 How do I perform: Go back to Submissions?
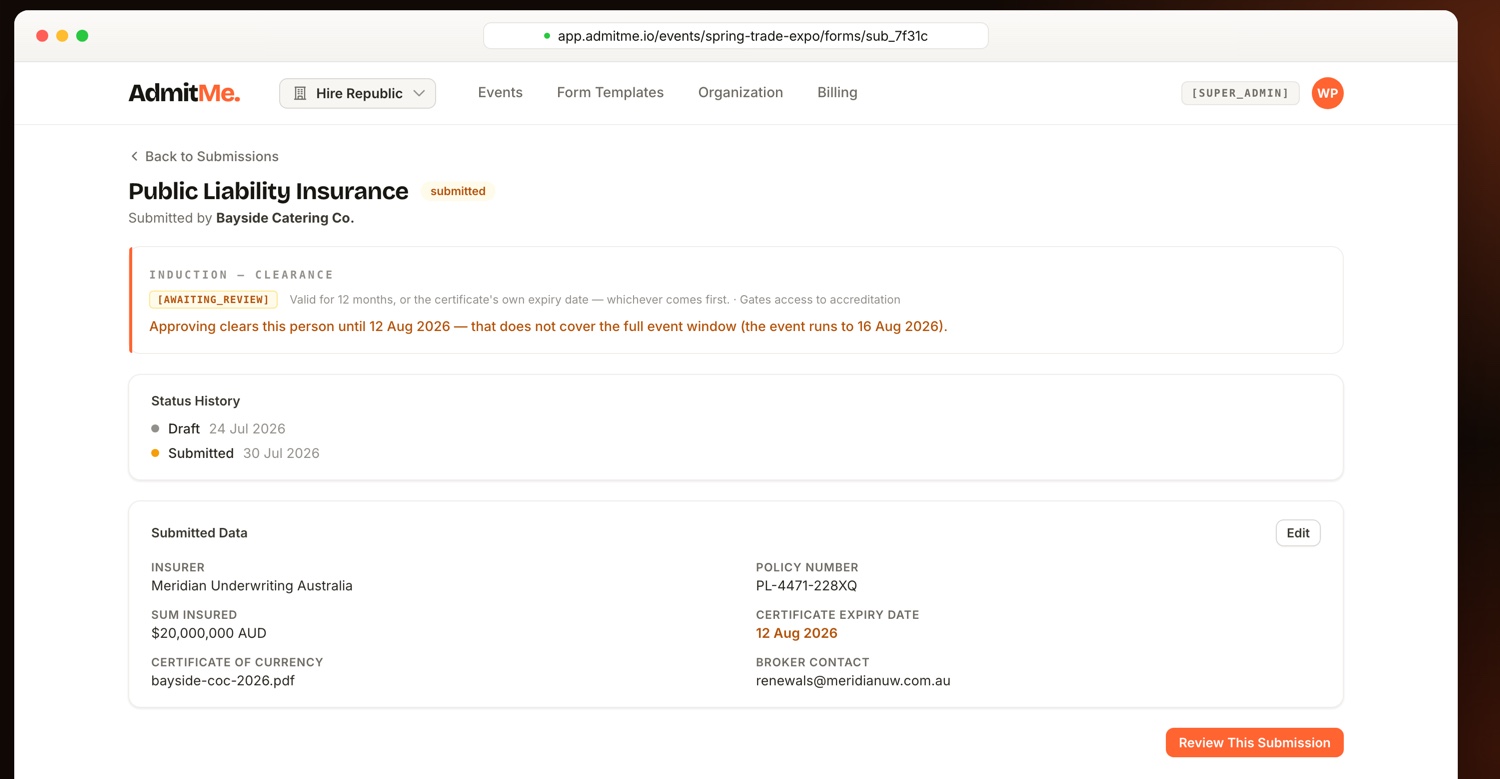204,156
